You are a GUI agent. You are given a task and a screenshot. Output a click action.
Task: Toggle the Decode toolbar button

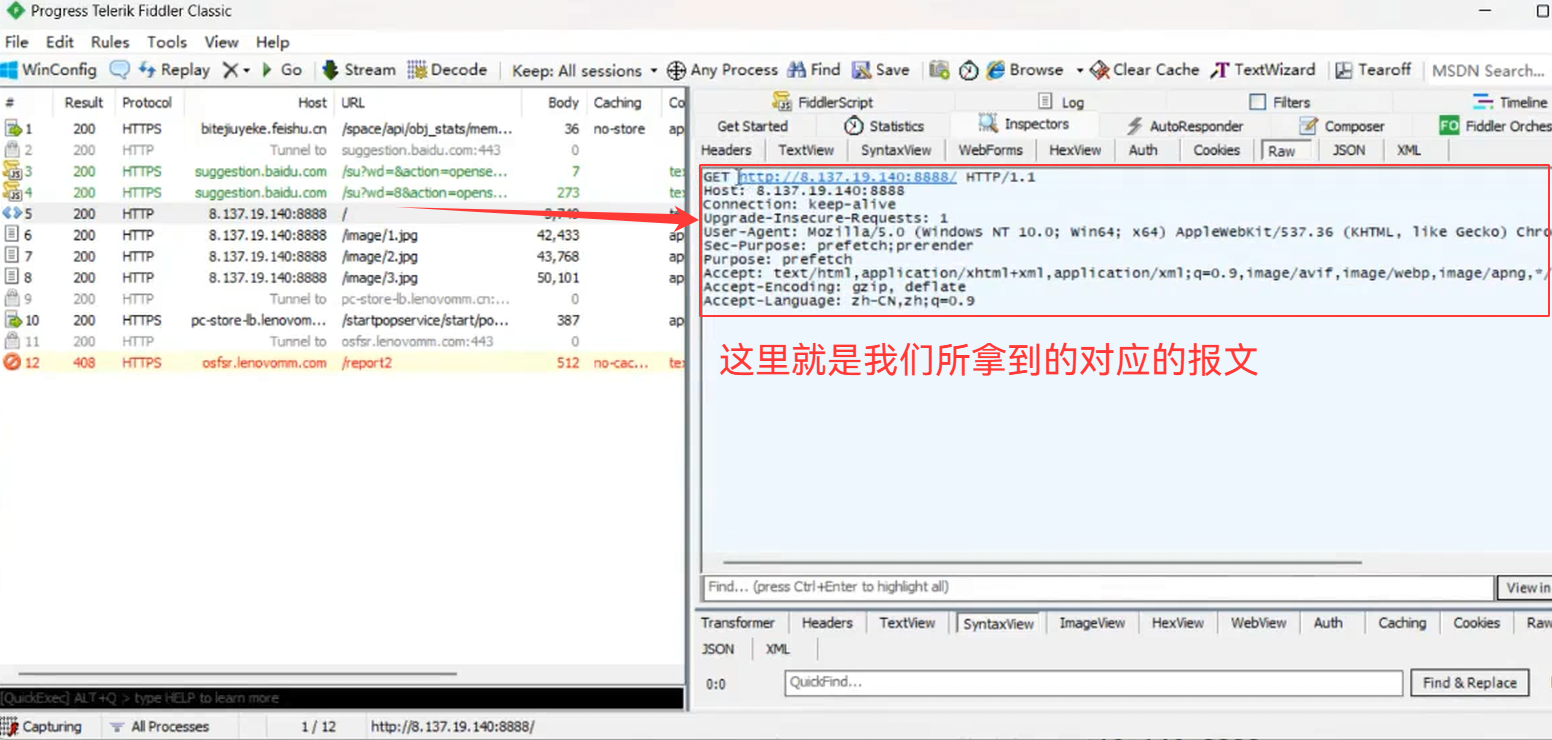[447, 70]
